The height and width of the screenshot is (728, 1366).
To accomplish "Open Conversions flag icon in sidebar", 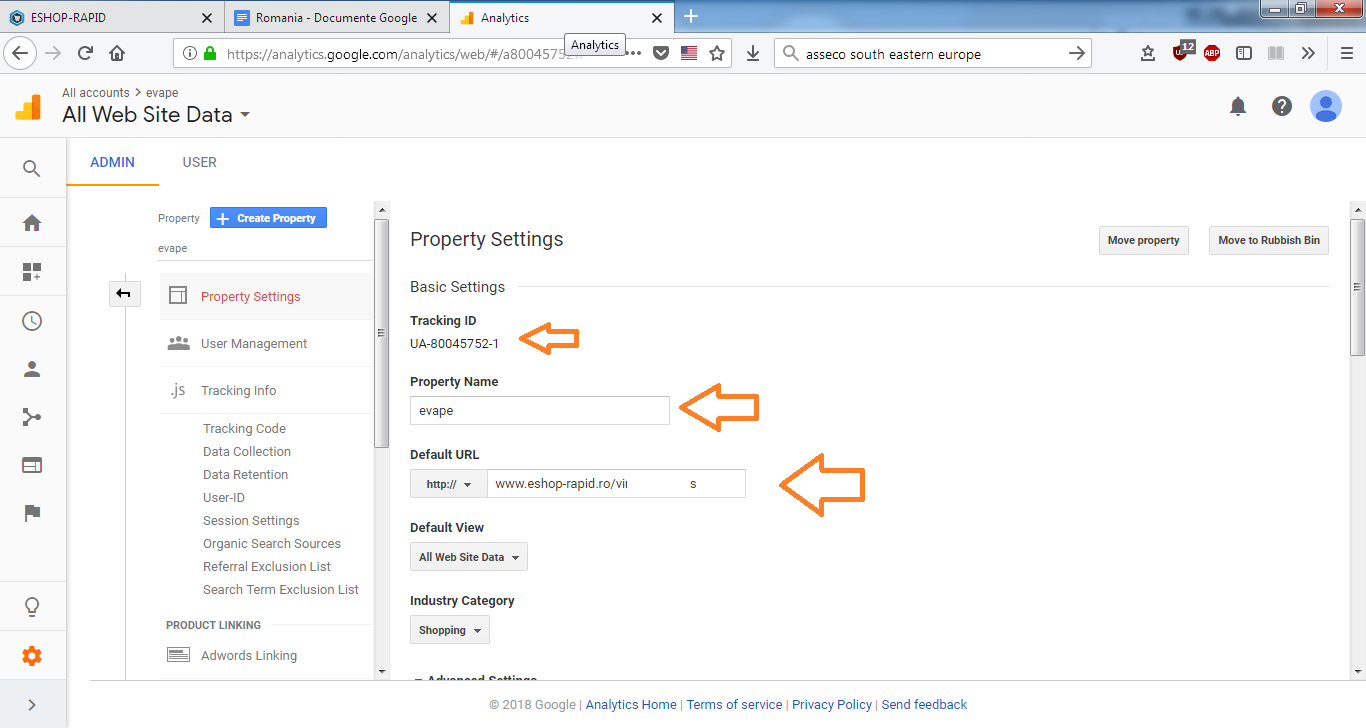I will pyautogui.click(x=32, y=513).
